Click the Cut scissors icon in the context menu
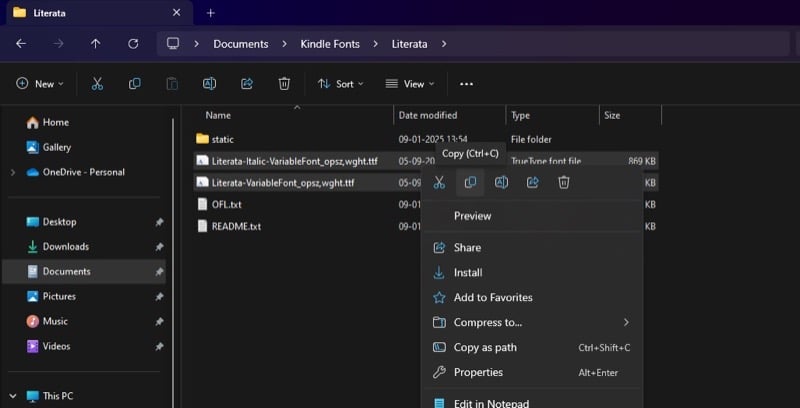800x408 pixels. pos(439,182)
